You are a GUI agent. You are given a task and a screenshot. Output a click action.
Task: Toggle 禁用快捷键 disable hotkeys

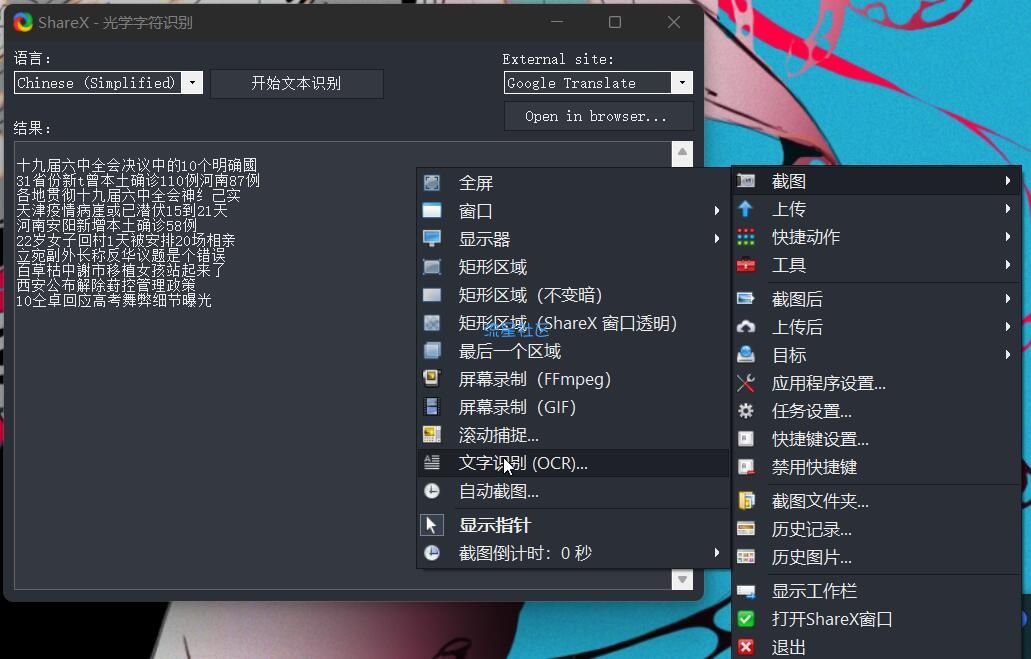(876, 467)
